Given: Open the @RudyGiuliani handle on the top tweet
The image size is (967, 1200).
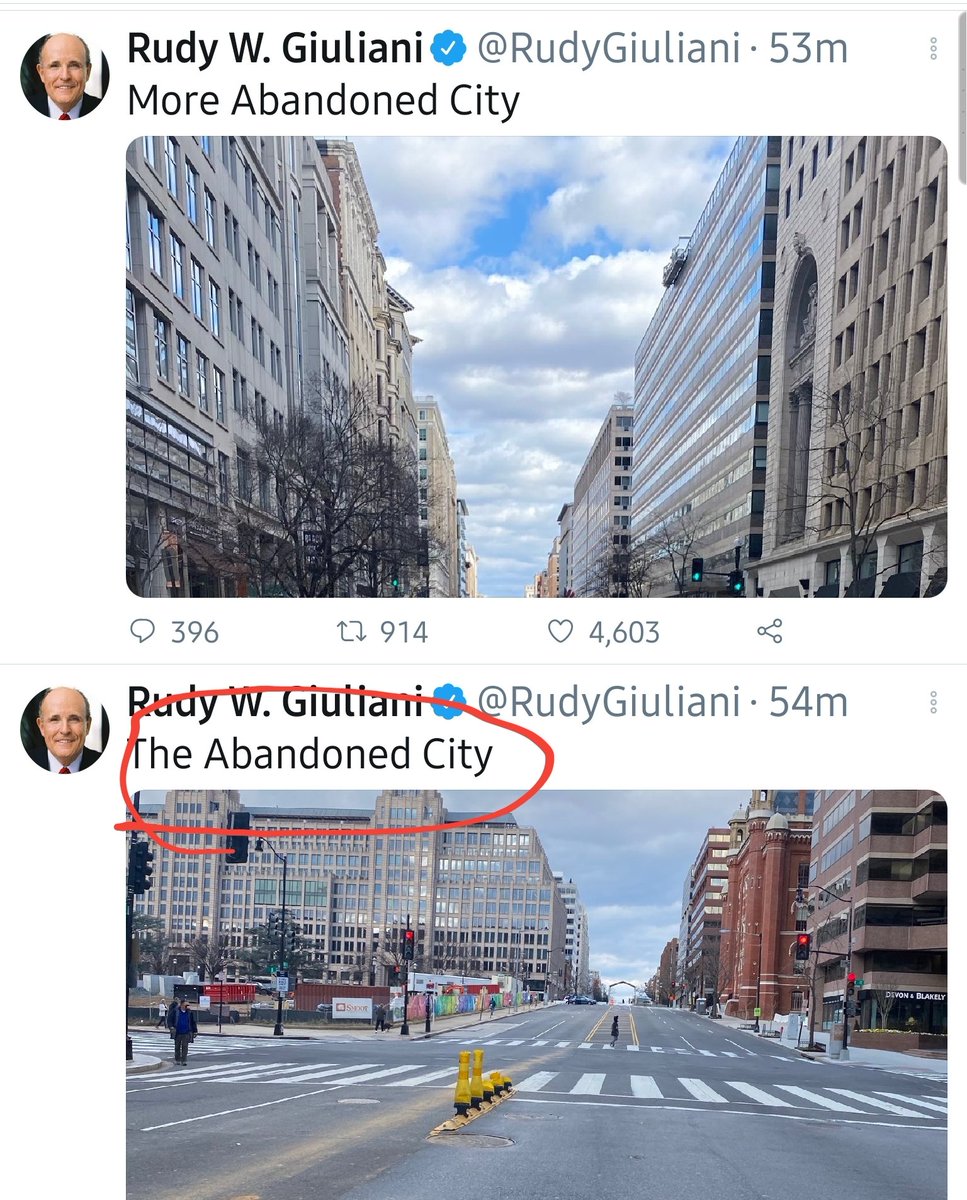Looking at the screenshot, I should point(609,50).
